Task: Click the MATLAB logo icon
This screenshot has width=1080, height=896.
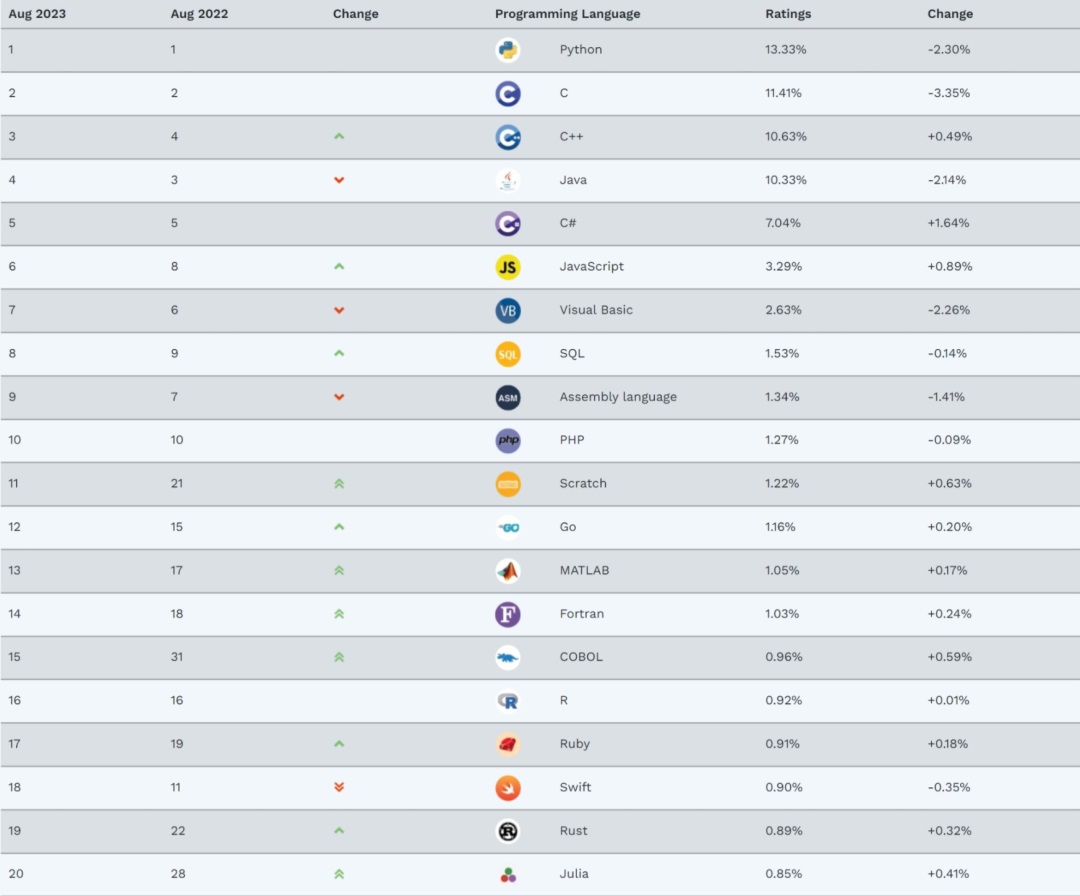Action: tap(508, 571)
